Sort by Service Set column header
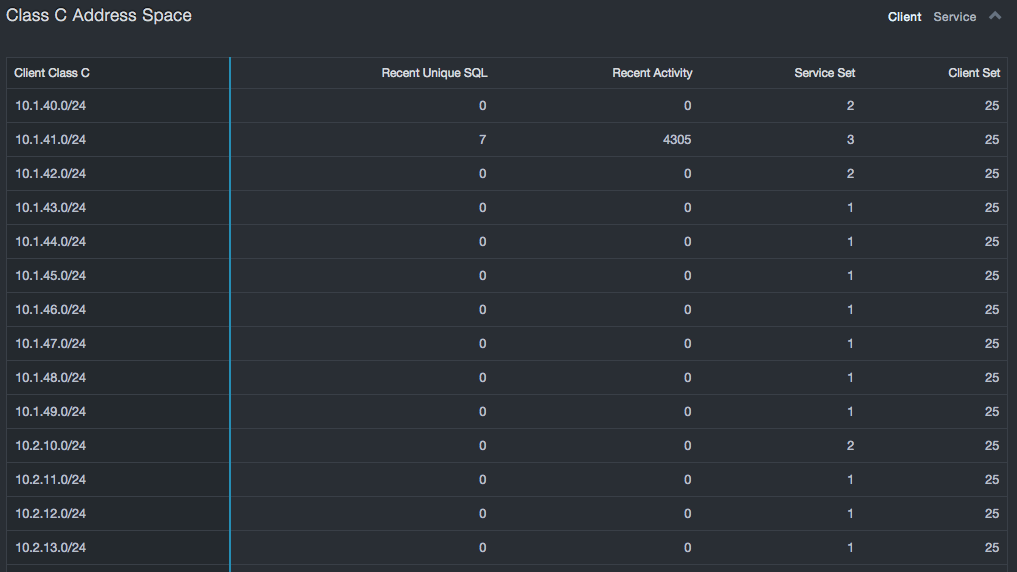The height and width of the screenshot is (572, 1017). (x=824, y=73)
